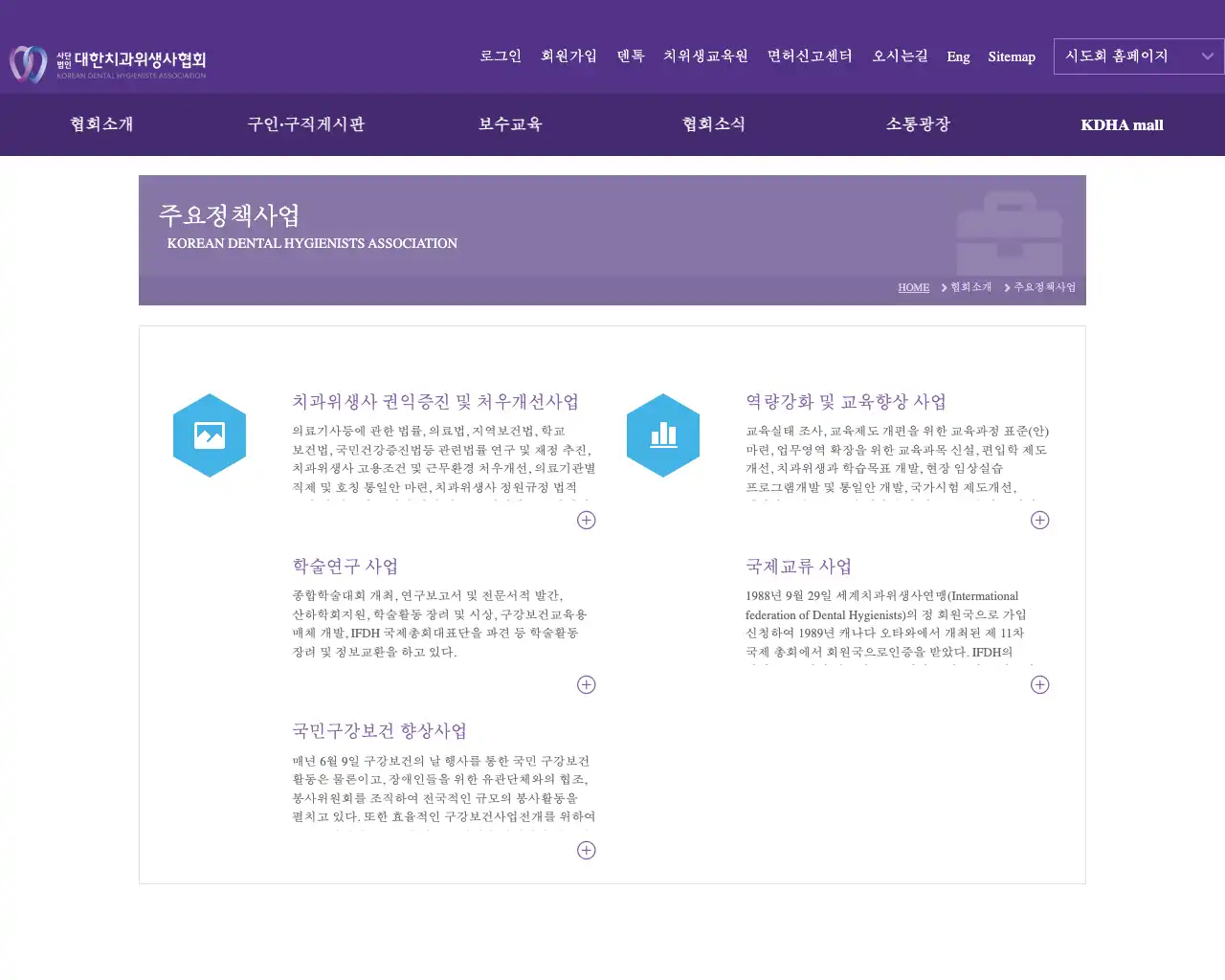Image resolution: width=1225 pixels, height=980 pixels.
Task: Click 회원가입 to register
Action: (x=568, y=56)
